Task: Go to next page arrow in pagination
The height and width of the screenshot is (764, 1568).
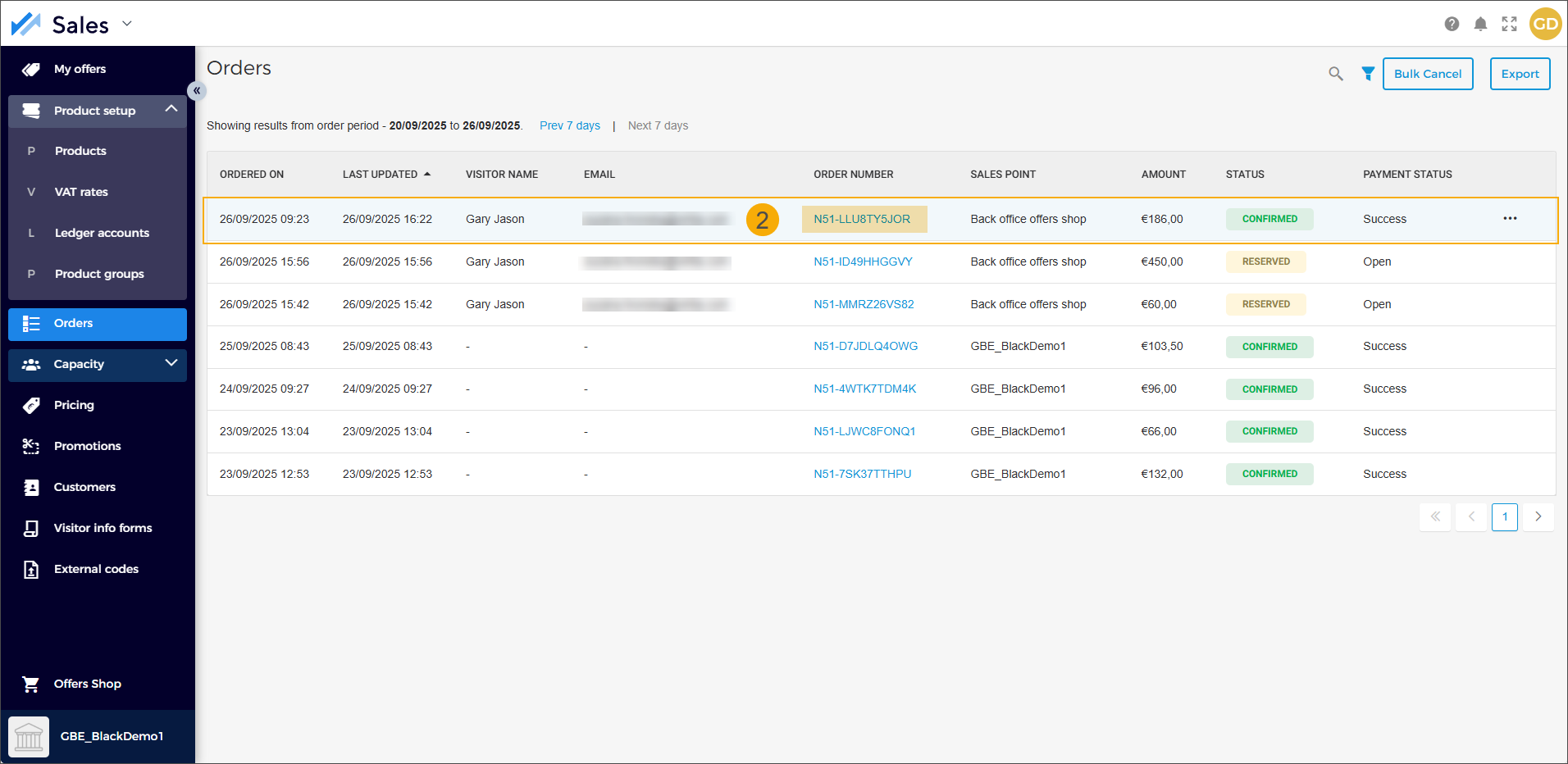Action: 1538,516
